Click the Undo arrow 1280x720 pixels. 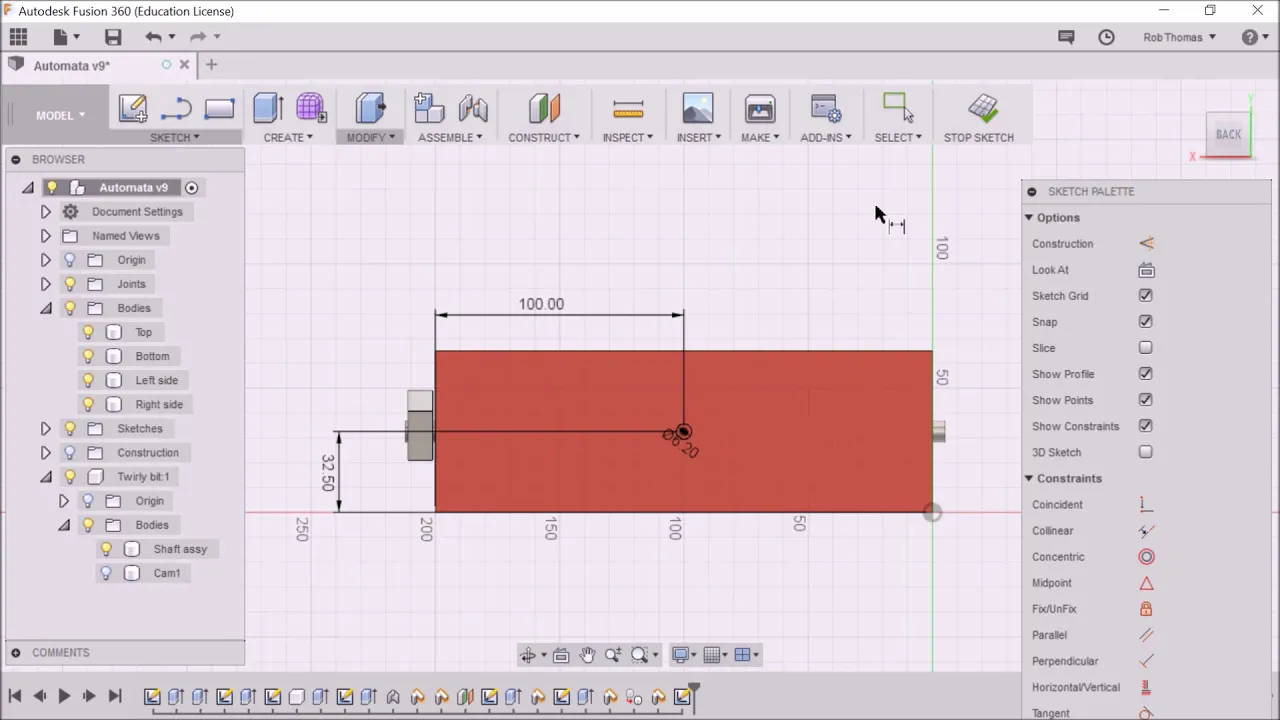153,37
